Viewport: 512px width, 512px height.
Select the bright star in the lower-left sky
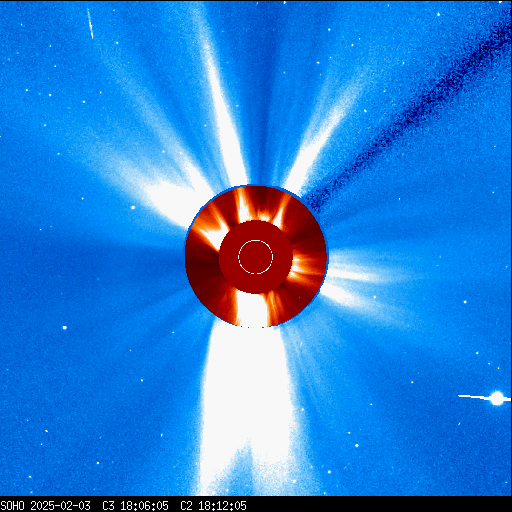coord(65,328)
